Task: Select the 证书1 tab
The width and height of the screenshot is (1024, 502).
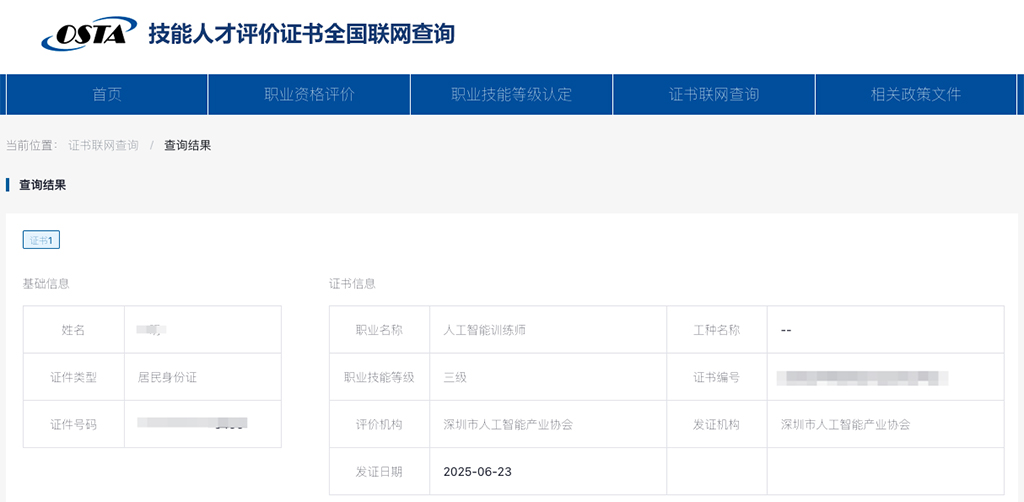Action: (x=42, y=240)
